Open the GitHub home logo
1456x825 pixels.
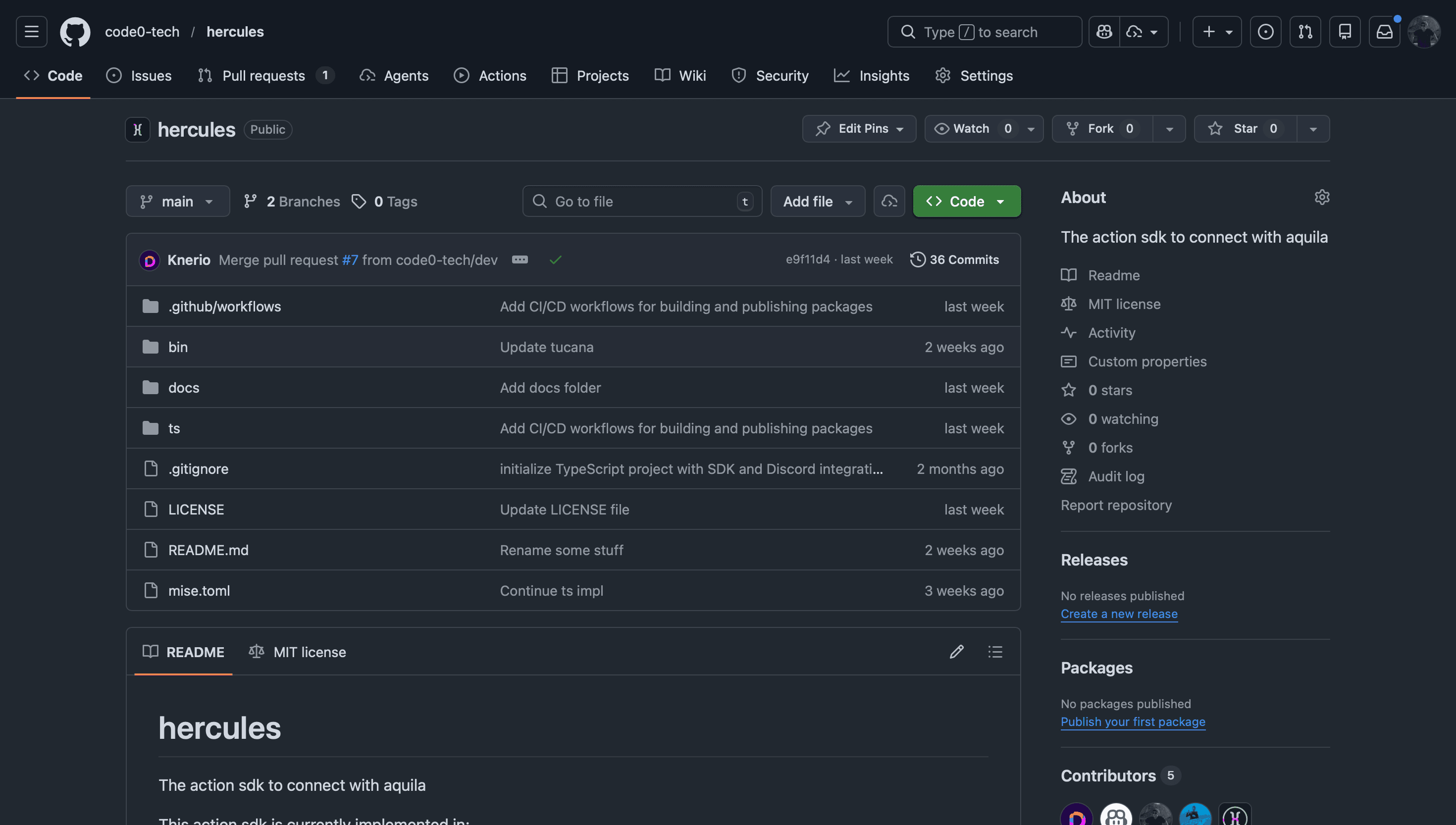(x=74, y=31)
